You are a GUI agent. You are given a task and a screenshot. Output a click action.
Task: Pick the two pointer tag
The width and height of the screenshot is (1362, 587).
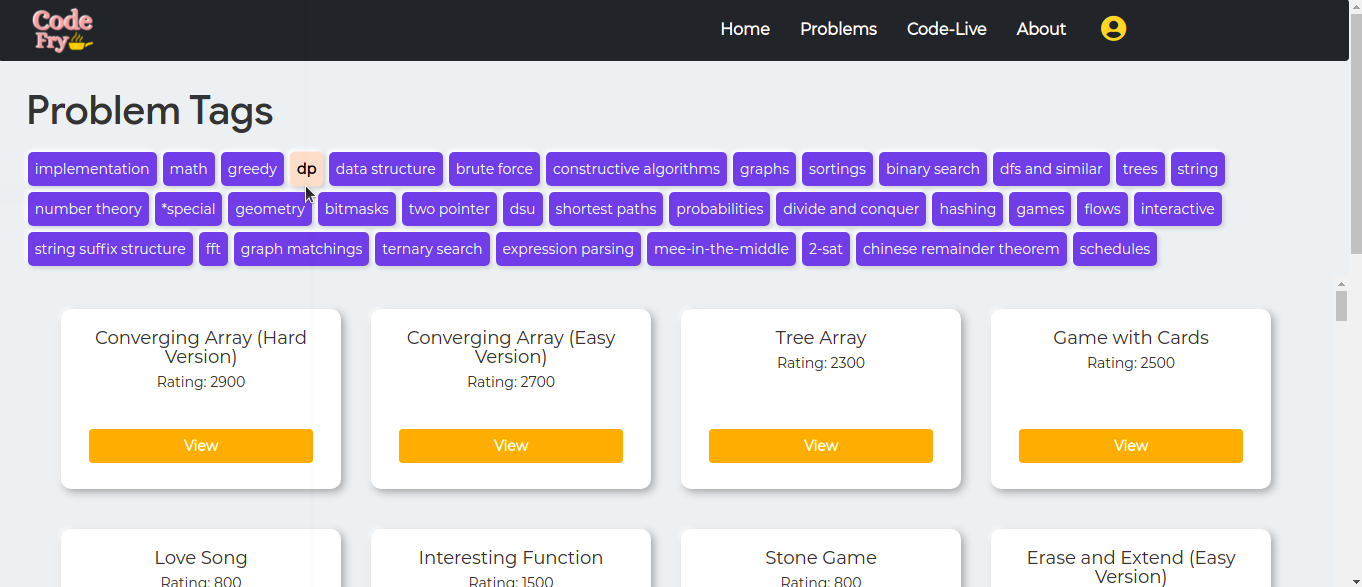point(449,209)
